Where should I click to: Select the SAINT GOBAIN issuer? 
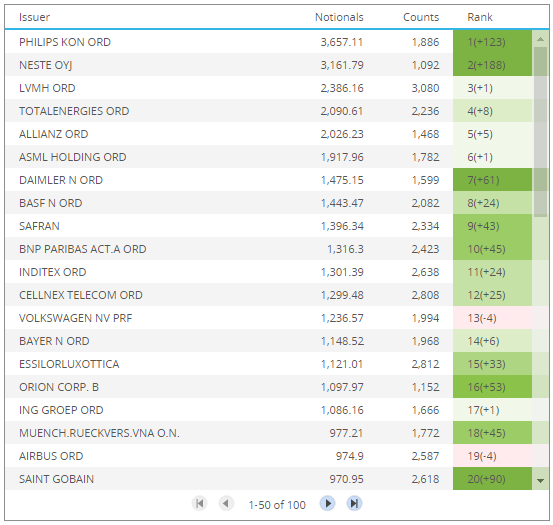click(56, 479)
